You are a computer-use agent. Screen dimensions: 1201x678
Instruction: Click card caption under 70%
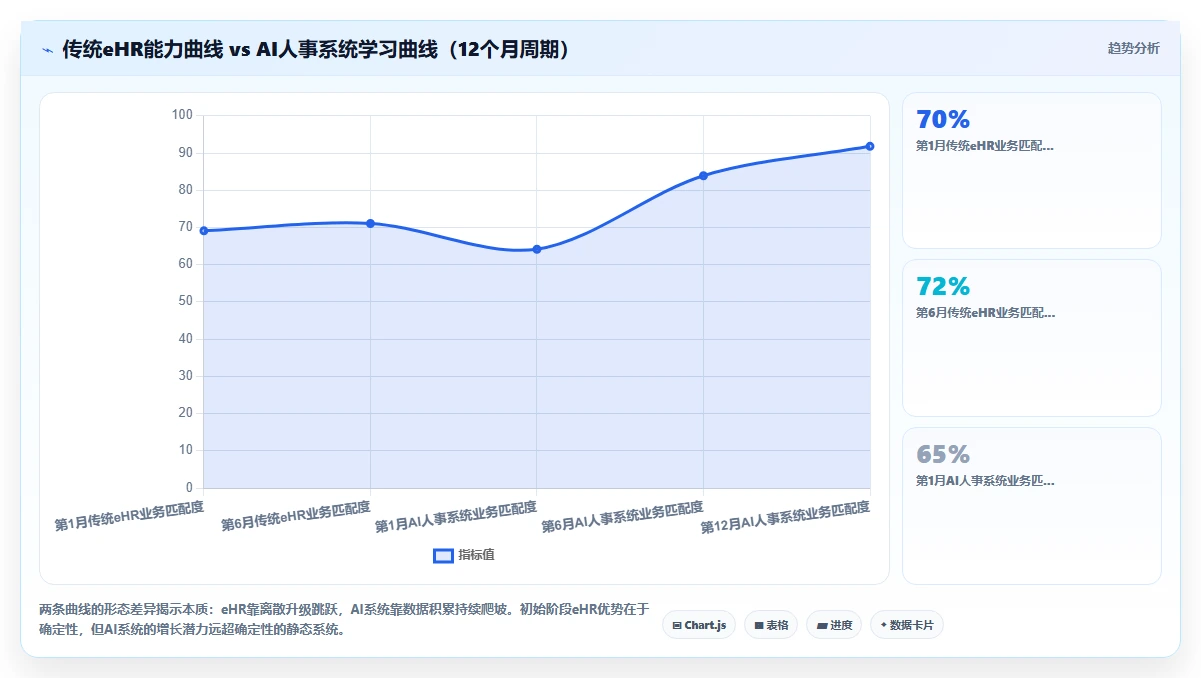(985, 146)
